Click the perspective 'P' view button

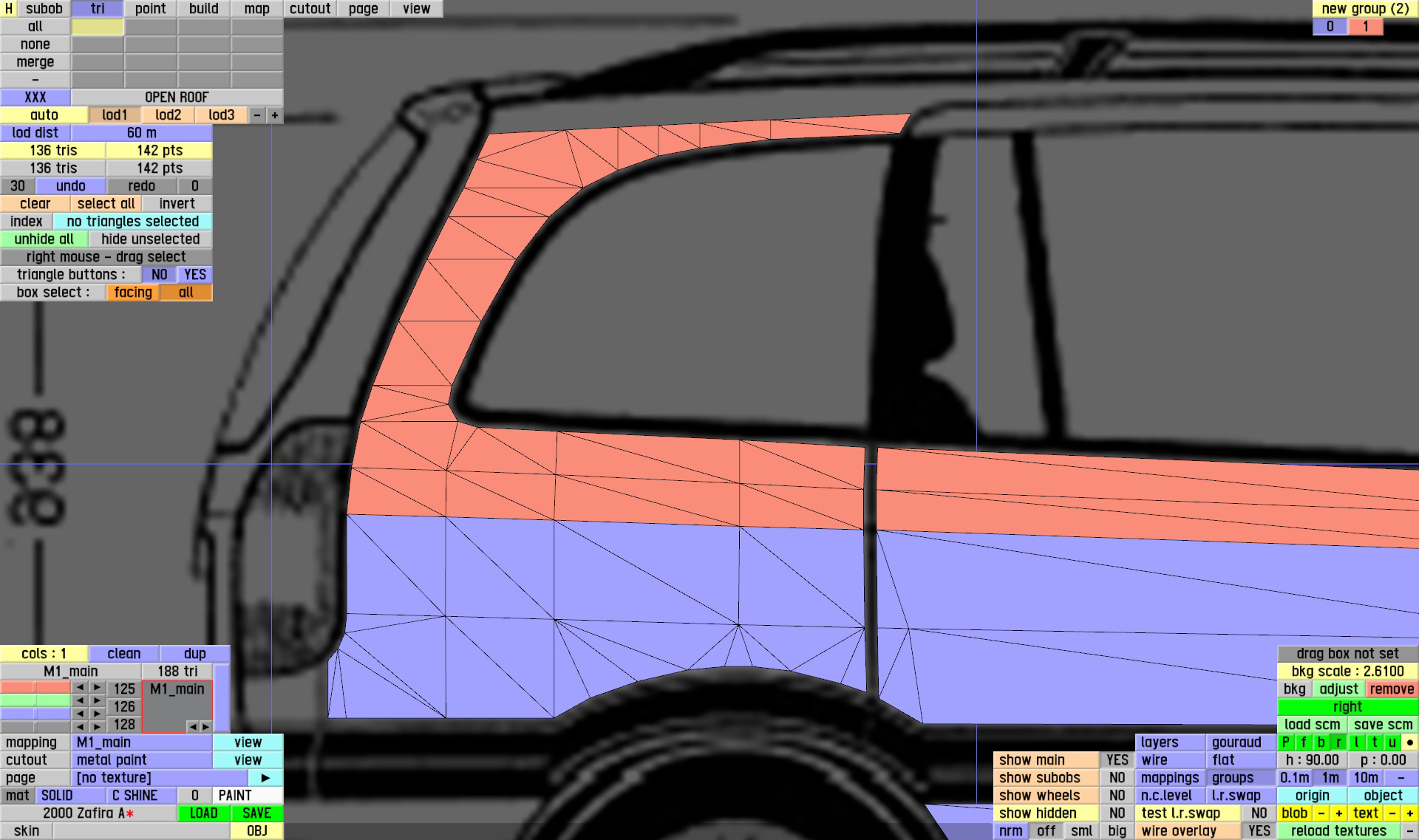point(1286,742)
